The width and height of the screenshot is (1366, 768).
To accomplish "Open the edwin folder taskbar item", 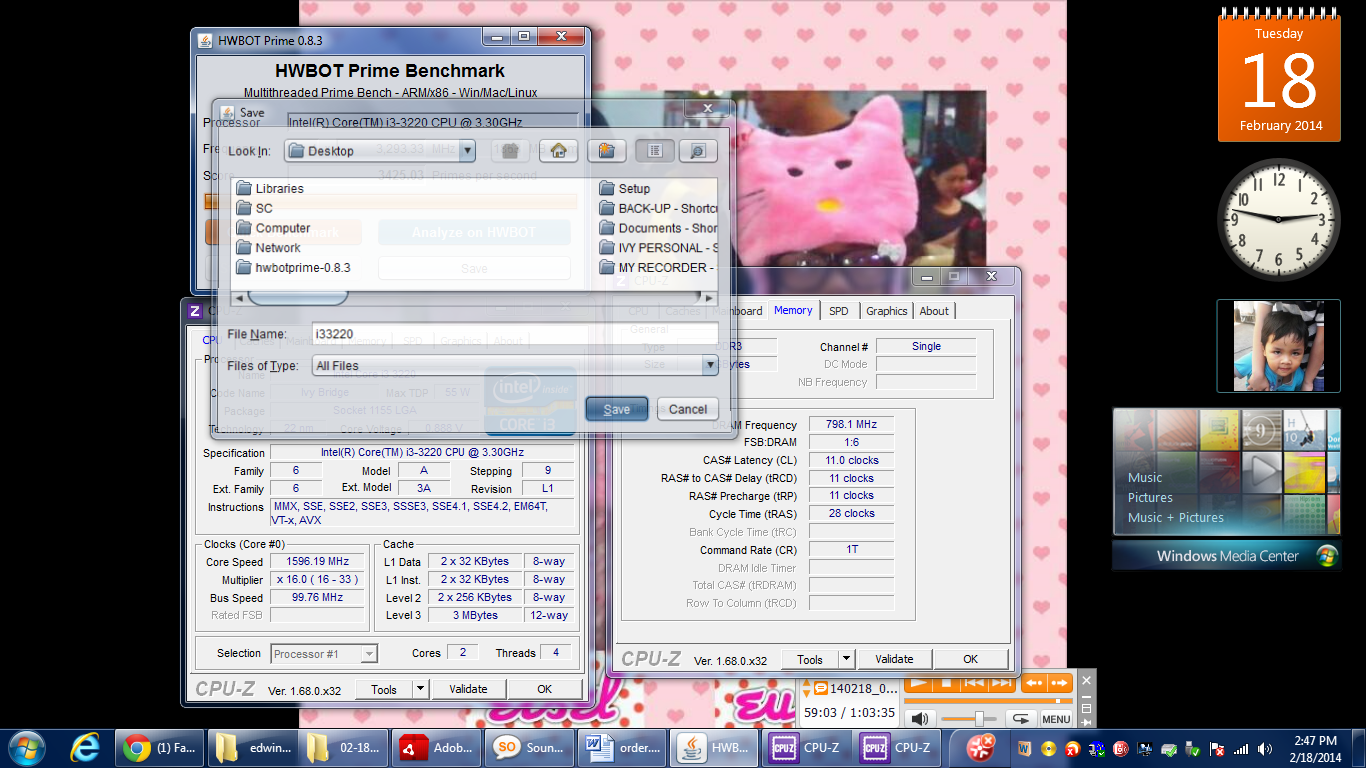I will tap(252, 747).
